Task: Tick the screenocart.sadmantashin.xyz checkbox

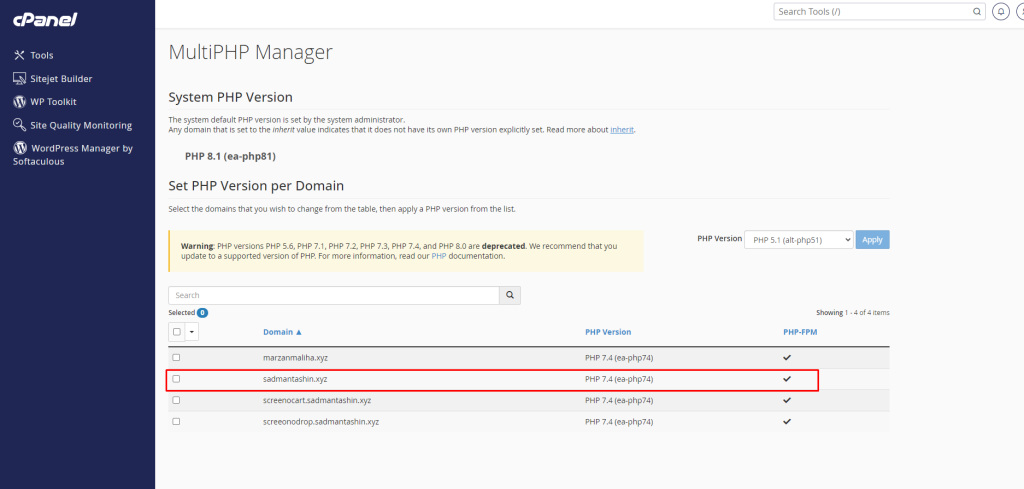Action: pos(176,400)
